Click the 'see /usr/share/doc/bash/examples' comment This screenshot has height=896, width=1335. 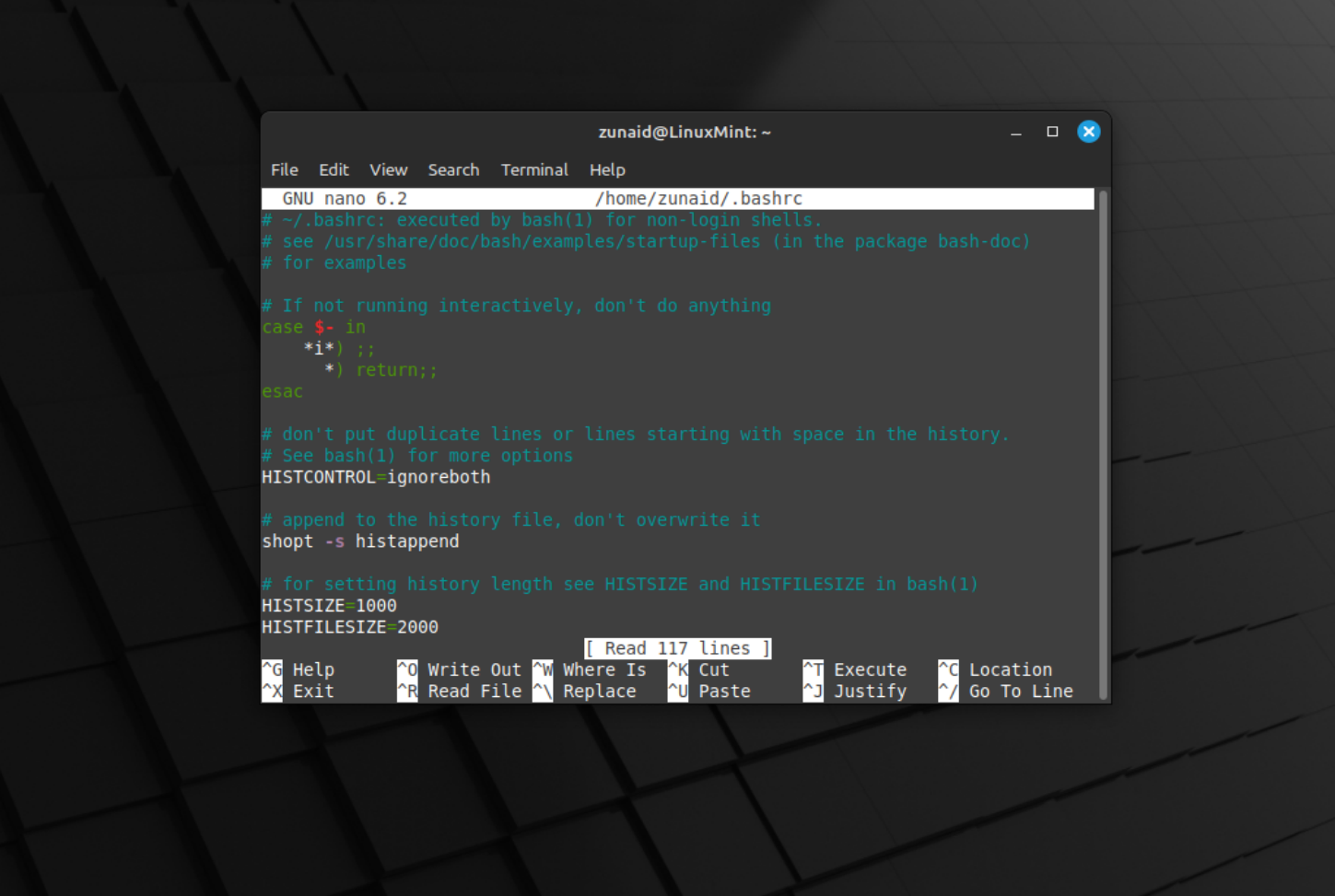[x=646, y=241]
